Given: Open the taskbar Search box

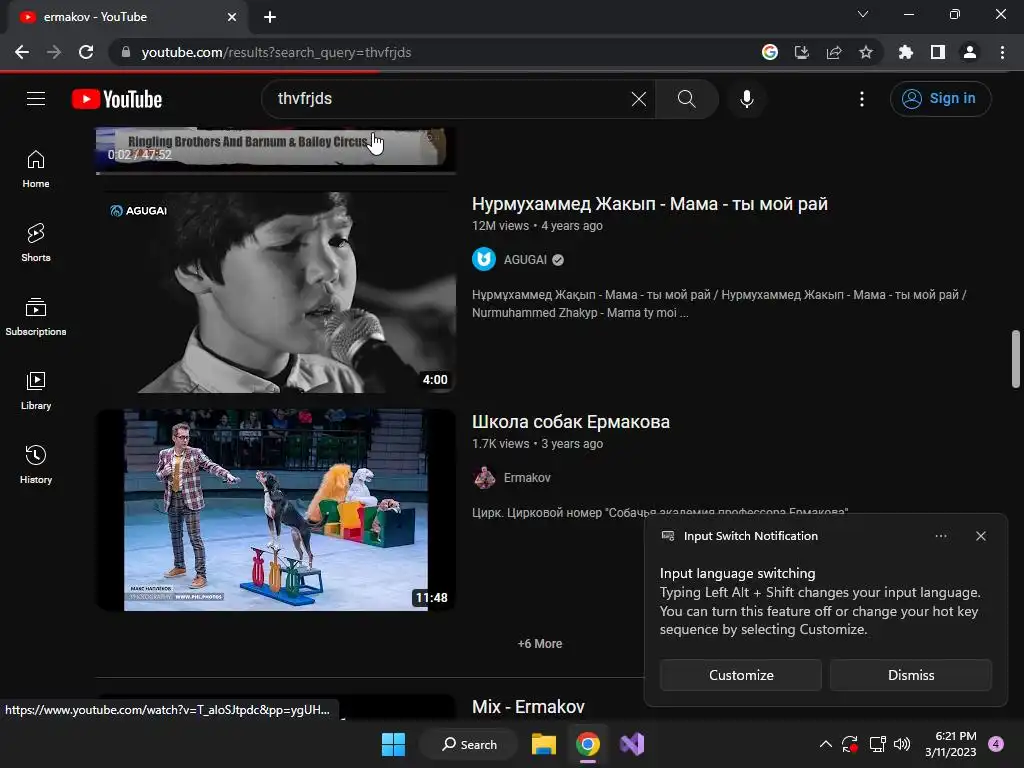Looking at the screenshot, I should pos(469,744).
